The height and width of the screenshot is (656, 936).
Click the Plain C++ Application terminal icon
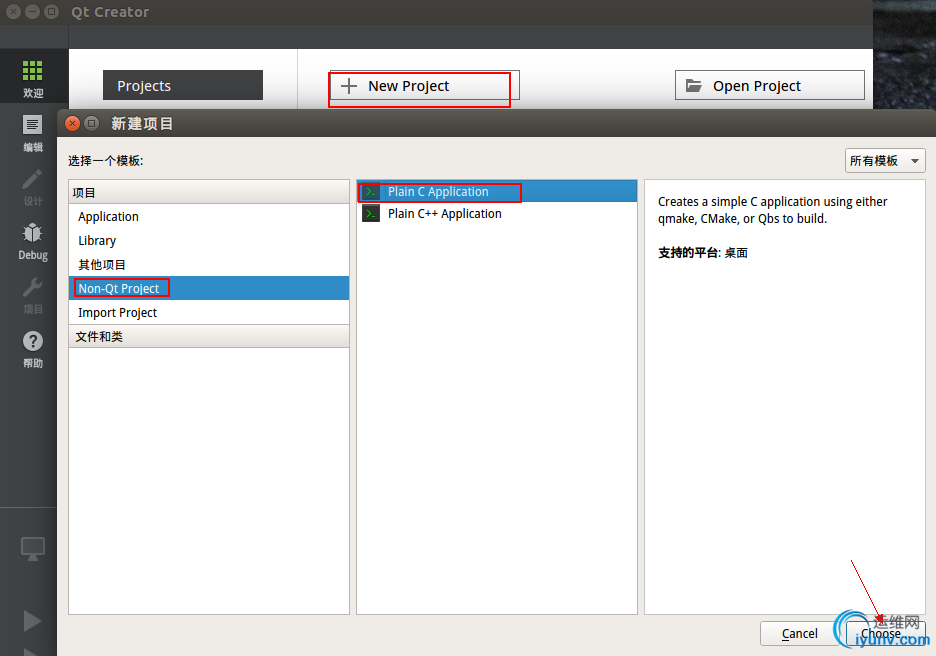pyautogui.click(x=371, y=214)
